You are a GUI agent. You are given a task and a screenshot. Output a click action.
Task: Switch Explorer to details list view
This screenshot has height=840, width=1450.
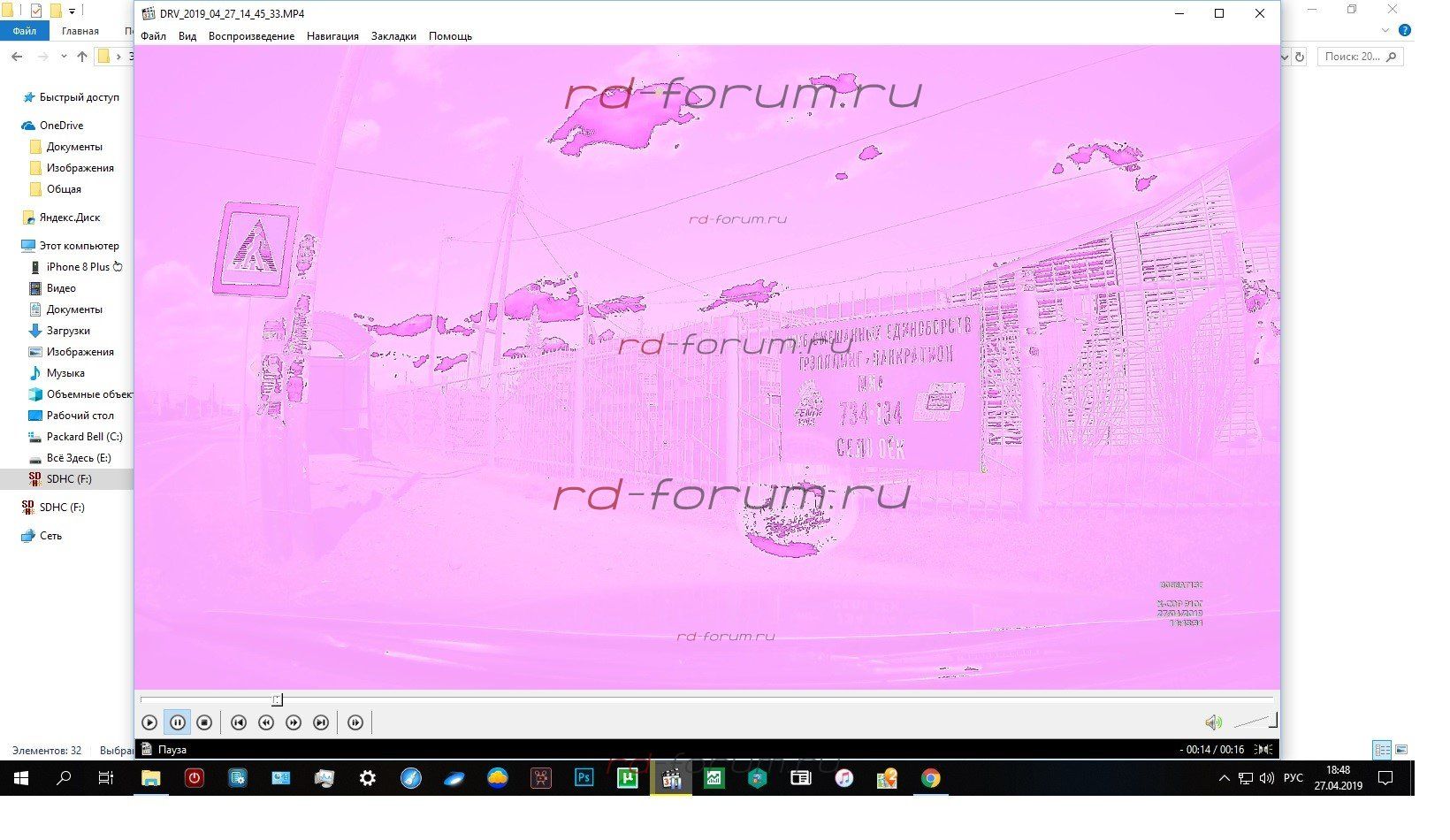coord(1381,750)
